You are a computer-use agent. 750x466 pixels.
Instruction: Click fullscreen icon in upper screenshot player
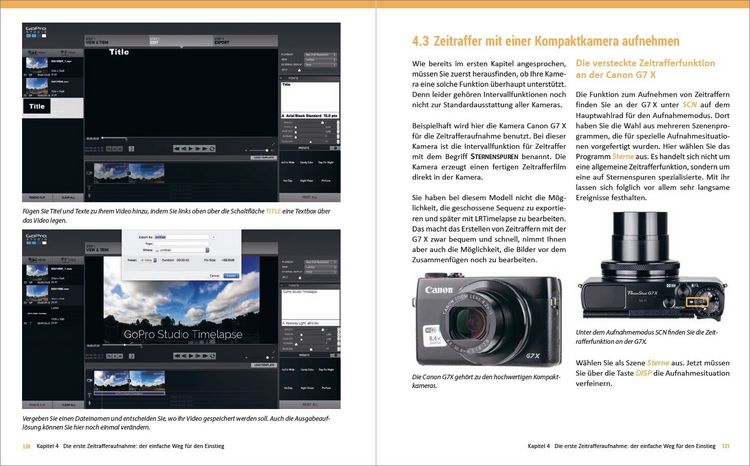(274, 144)
